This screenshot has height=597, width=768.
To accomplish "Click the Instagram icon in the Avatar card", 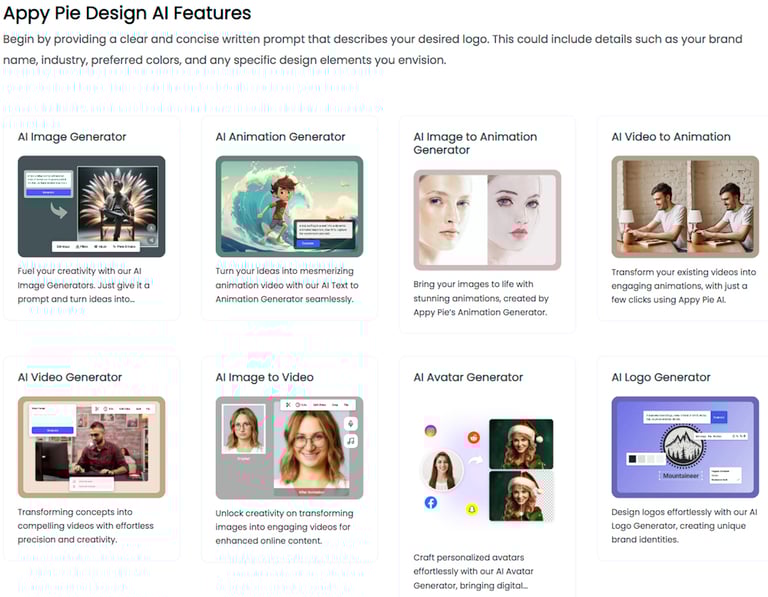I will [x=431, y=431].
